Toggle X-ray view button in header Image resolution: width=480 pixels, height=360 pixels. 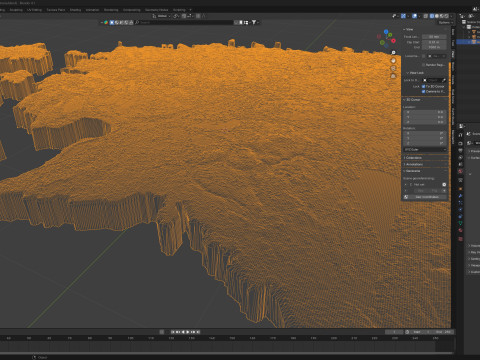pyautogui.click(x=426, y=16)
